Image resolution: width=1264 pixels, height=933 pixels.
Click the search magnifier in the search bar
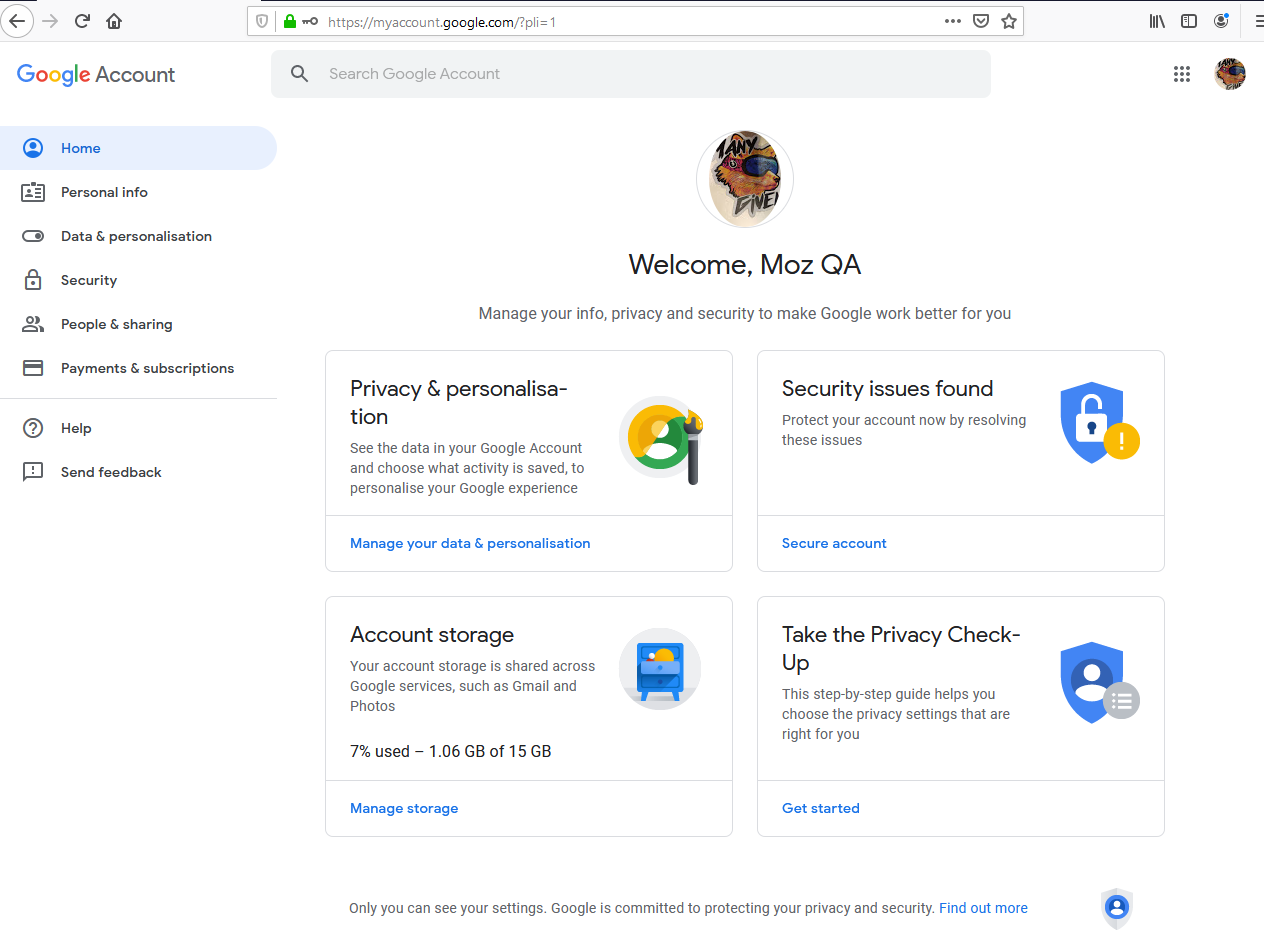coord(299,73)
